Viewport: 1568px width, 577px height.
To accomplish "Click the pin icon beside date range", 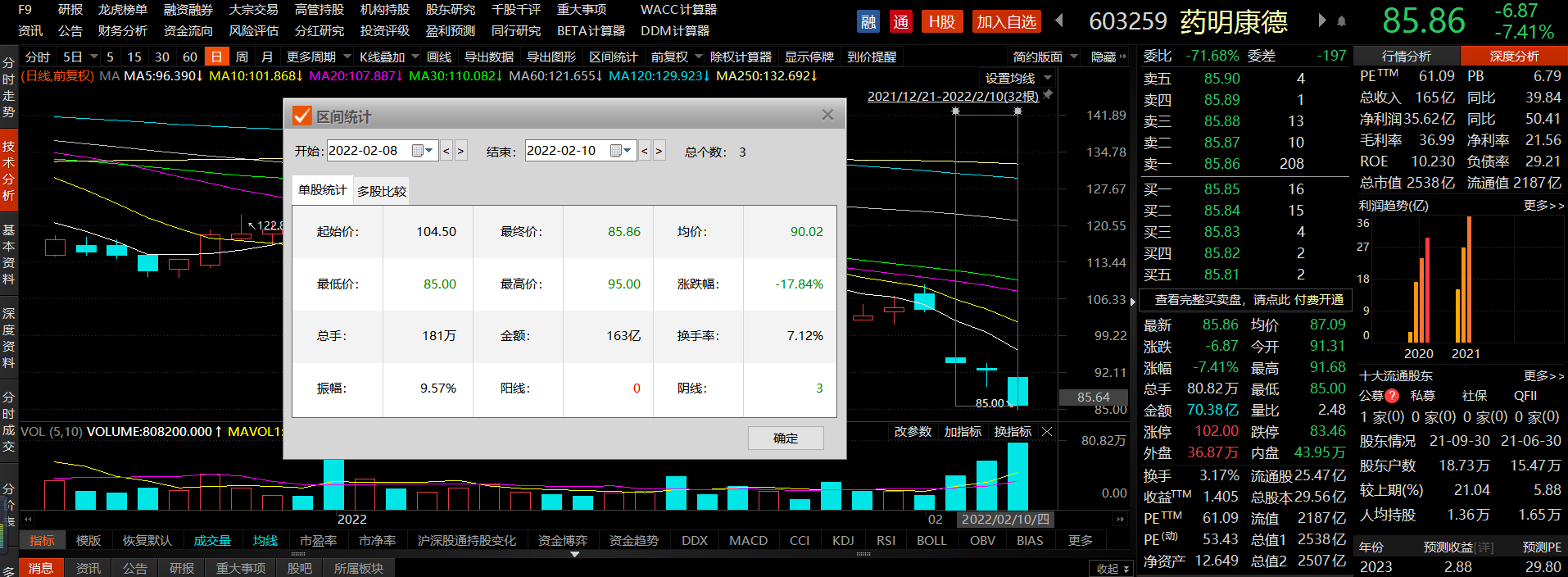I will (1048, 95).
